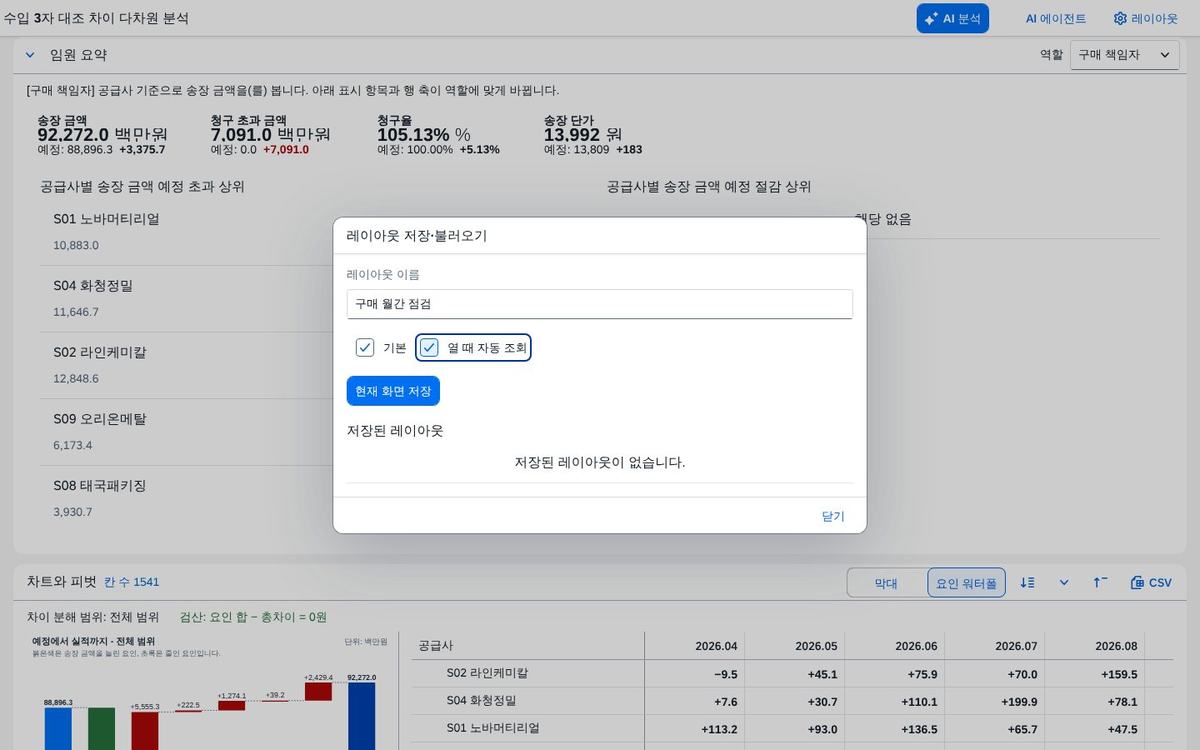This screenshot has height=750, width=1200.
Task: Click the sort descending list icon
Action: (x=1027, y=583)
